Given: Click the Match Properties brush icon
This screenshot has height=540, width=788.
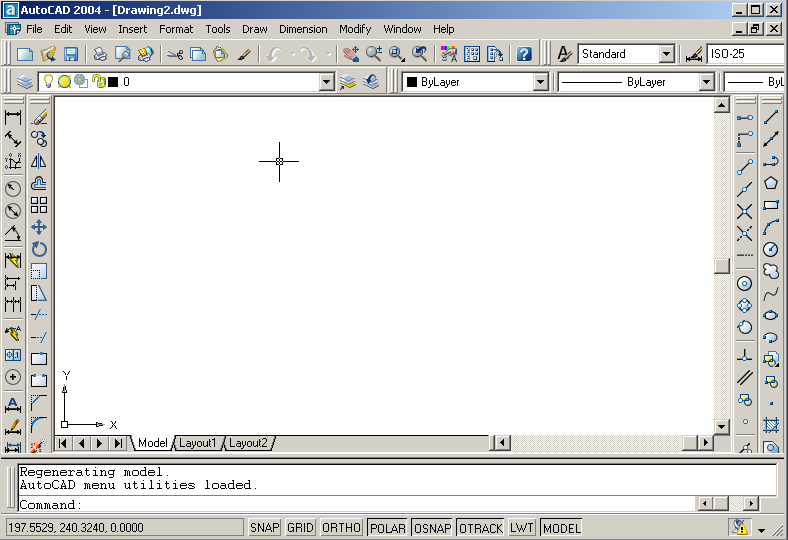Looking at the screenshot, I should pyautogui.click(x=244, y=54).
